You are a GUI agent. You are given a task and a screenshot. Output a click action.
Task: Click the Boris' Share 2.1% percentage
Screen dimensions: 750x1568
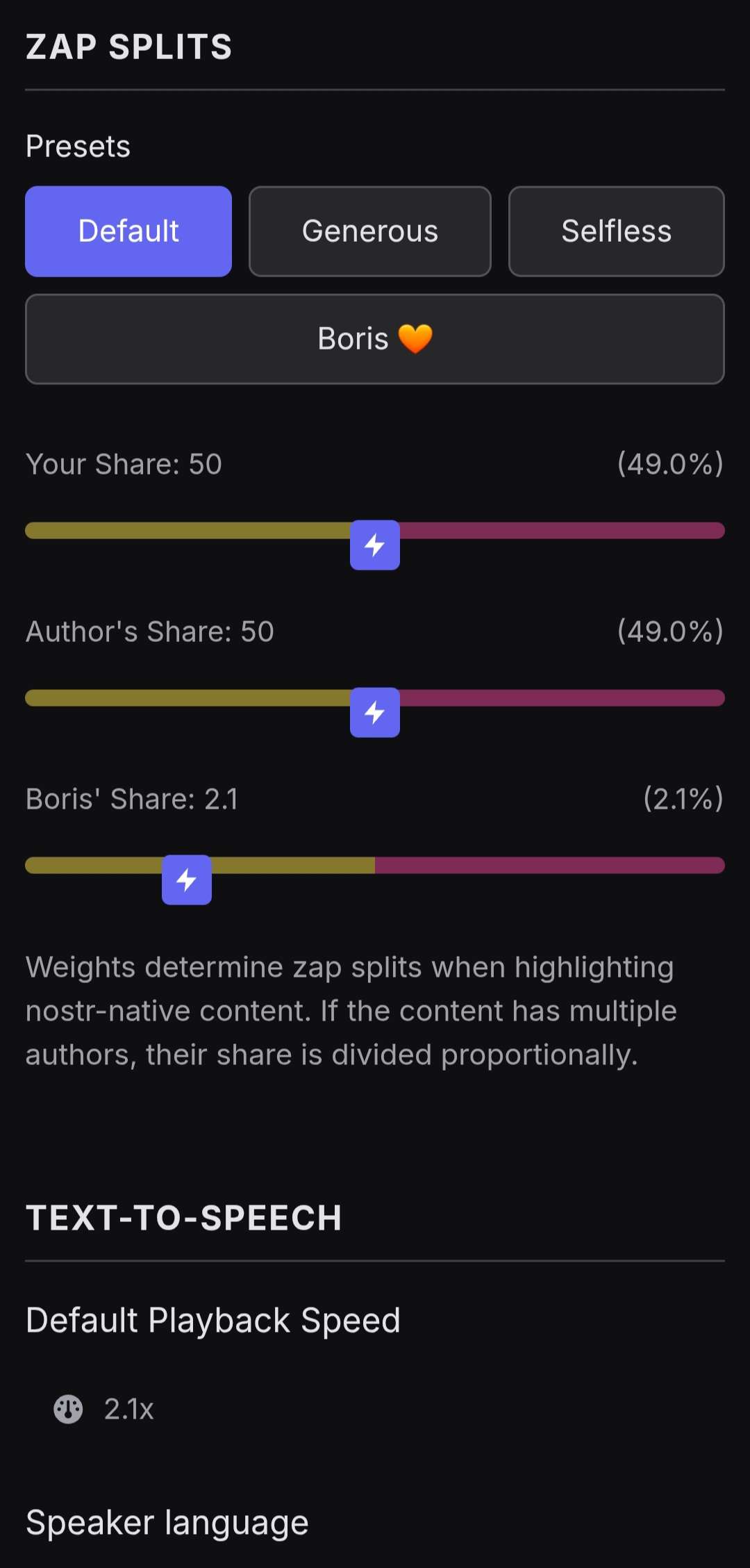click(x=683, y=799)
